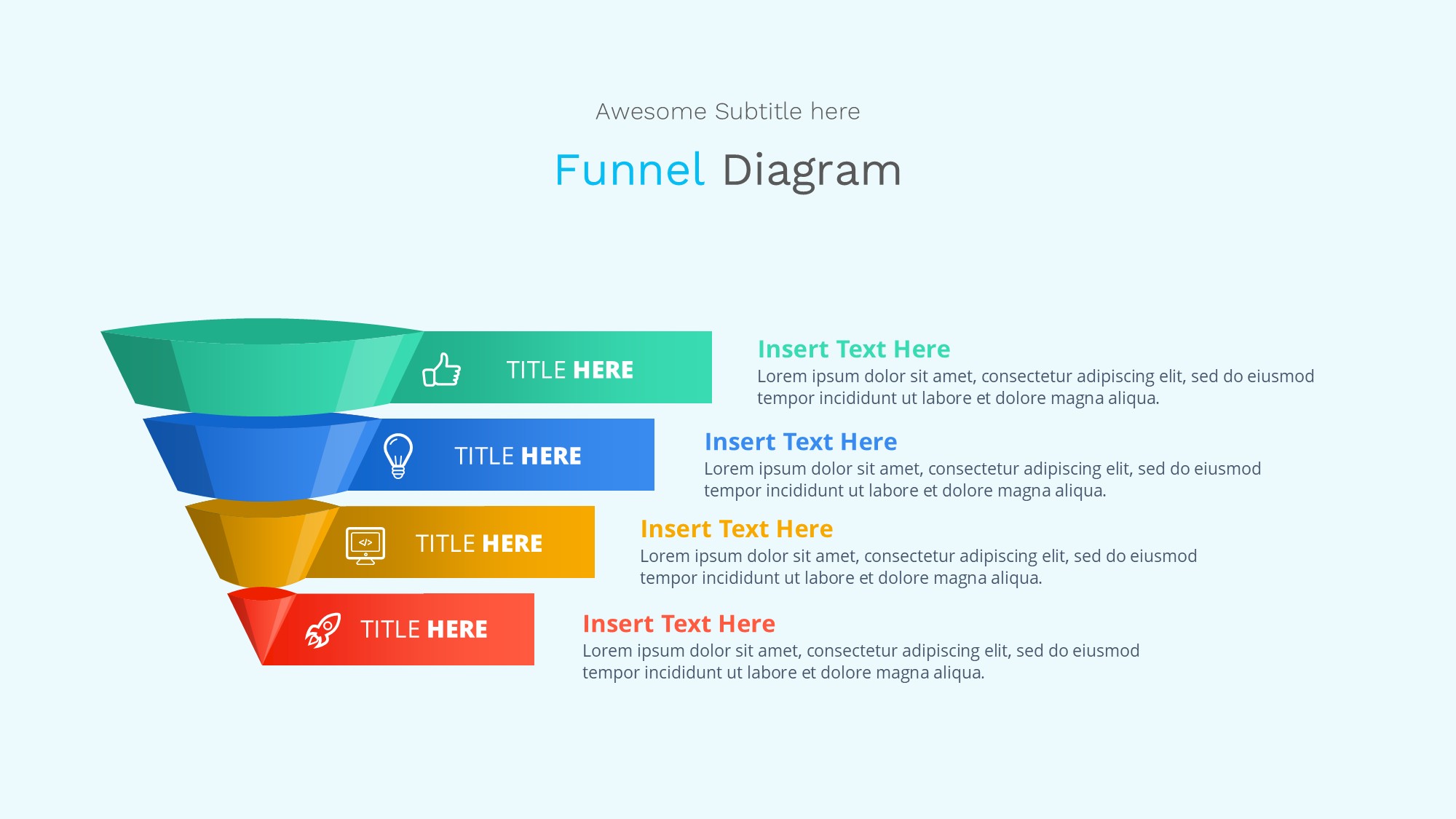
Task: Click the code monitor icon on orange band
Action: point(365,545)
